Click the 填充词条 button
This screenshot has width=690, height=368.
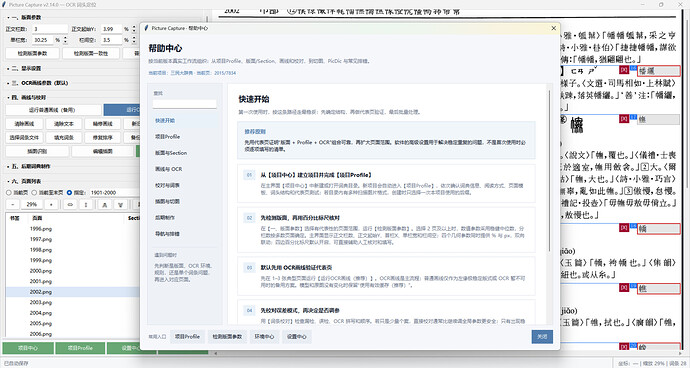point(64,138)
